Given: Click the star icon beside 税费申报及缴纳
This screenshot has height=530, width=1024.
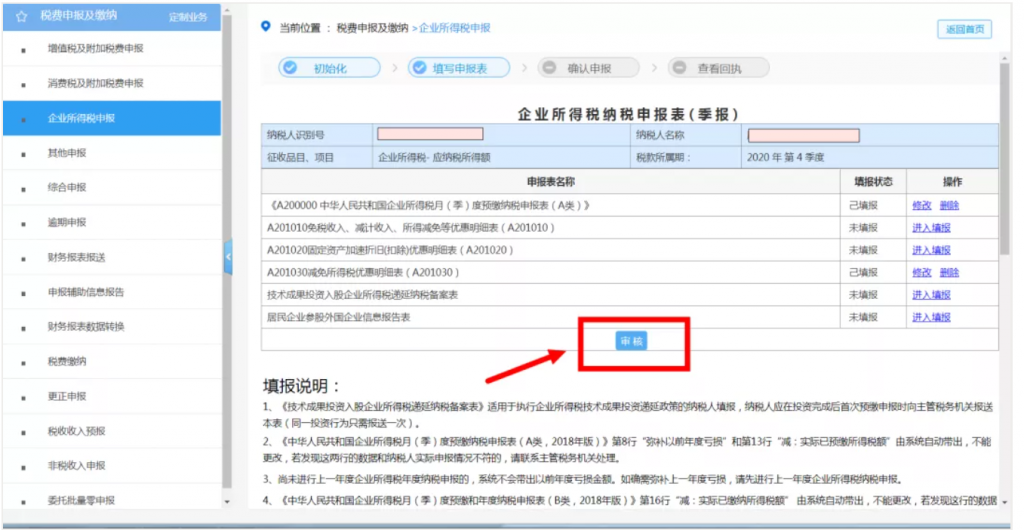Looking at the screenshot, I should [21, 16].
